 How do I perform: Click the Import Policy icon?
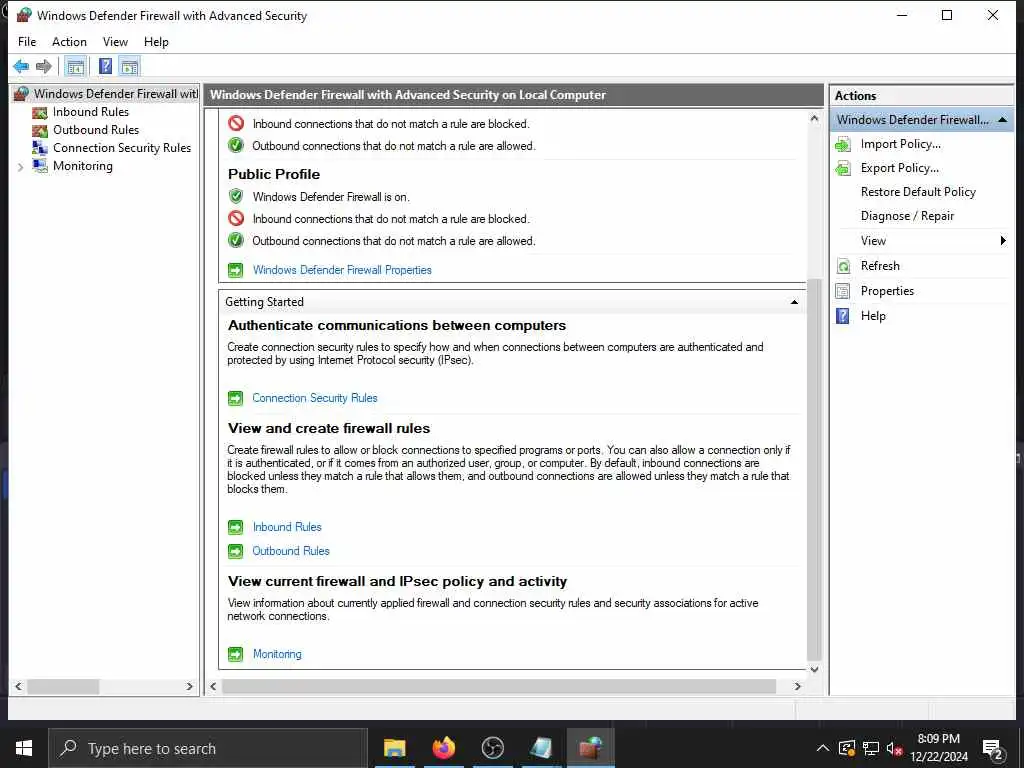click(x=843, y=144)
